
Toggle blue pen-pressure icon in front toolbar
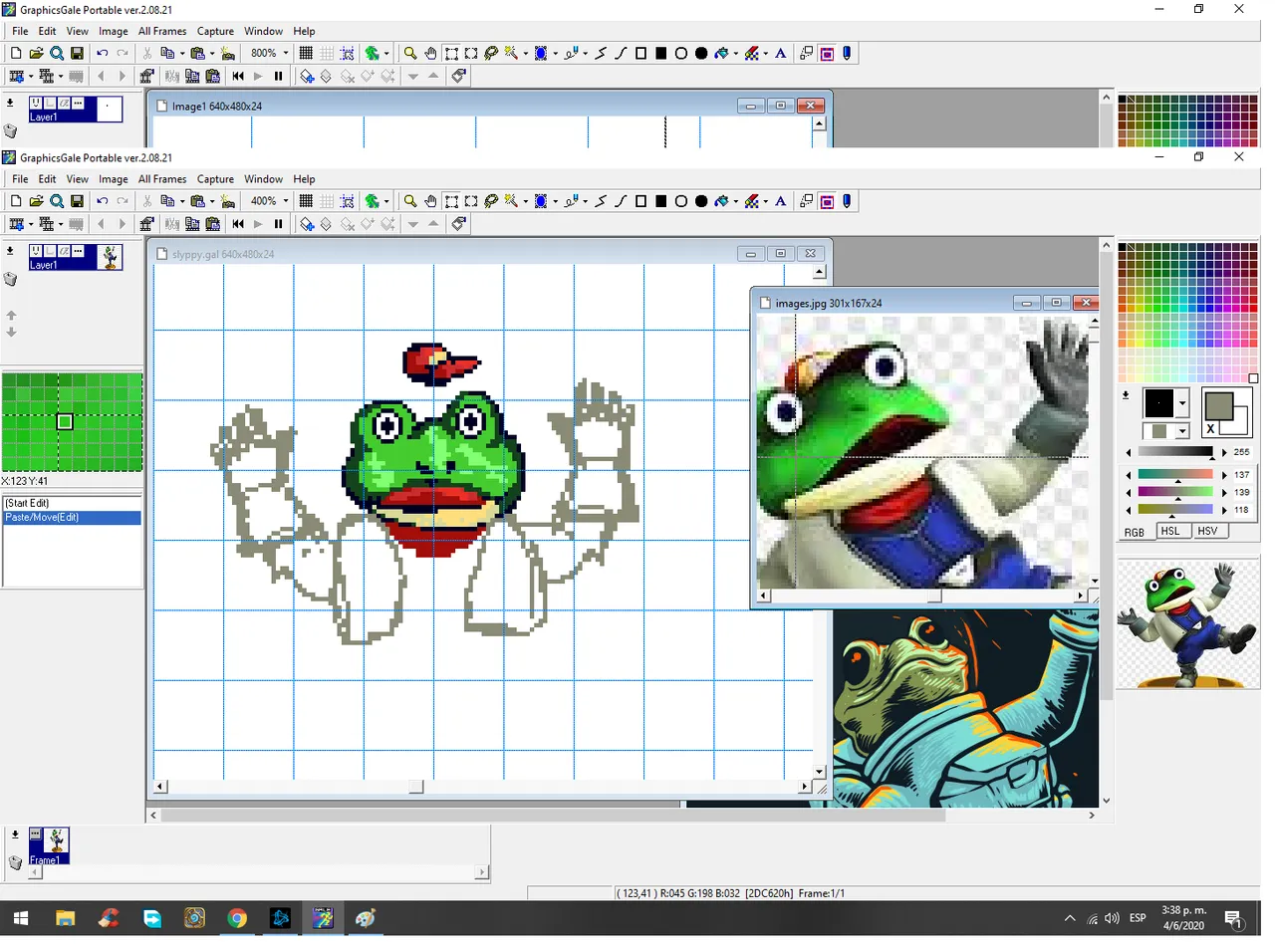pos(847,201)
